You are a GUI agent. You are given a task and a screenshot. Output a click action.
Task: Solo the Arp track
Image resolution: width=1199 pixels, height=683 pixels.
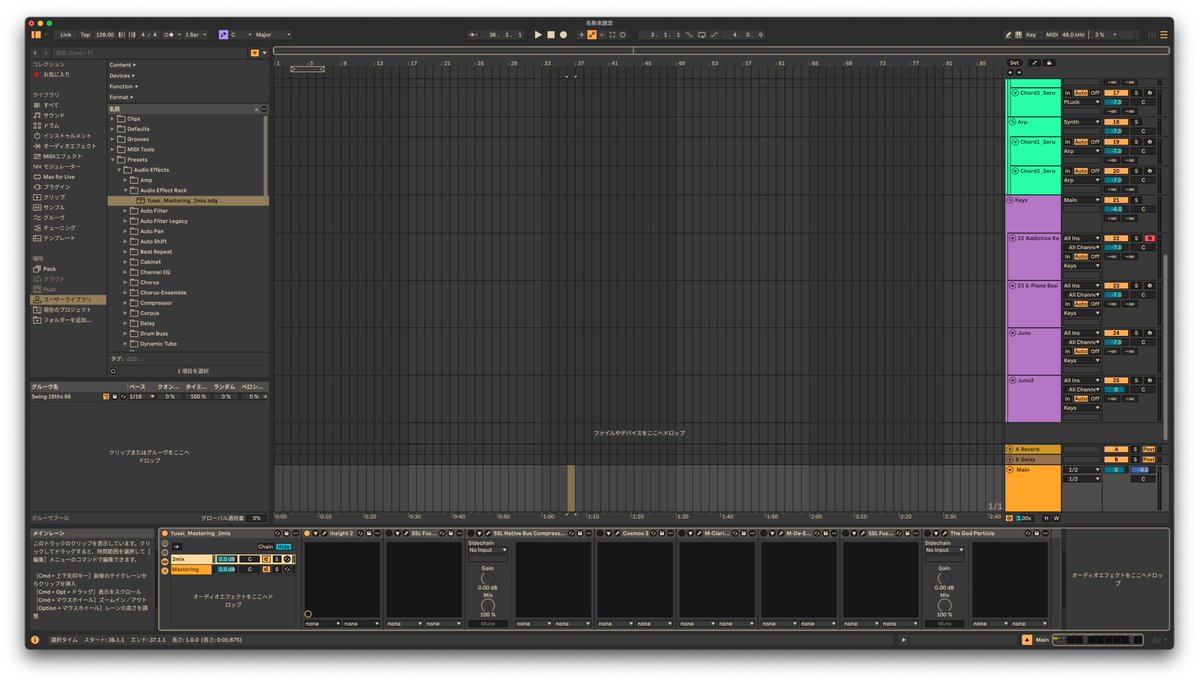(1135, 122)
